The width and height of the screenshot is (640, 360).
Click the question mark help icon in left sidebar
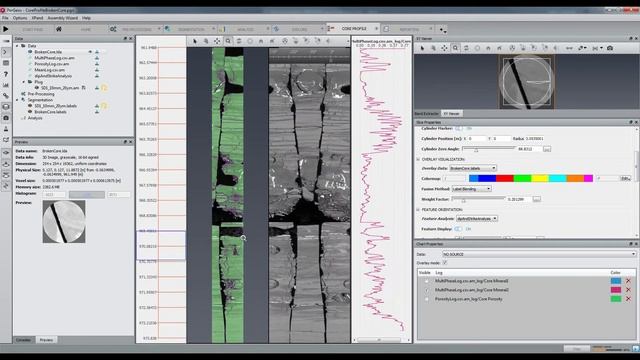6,74
